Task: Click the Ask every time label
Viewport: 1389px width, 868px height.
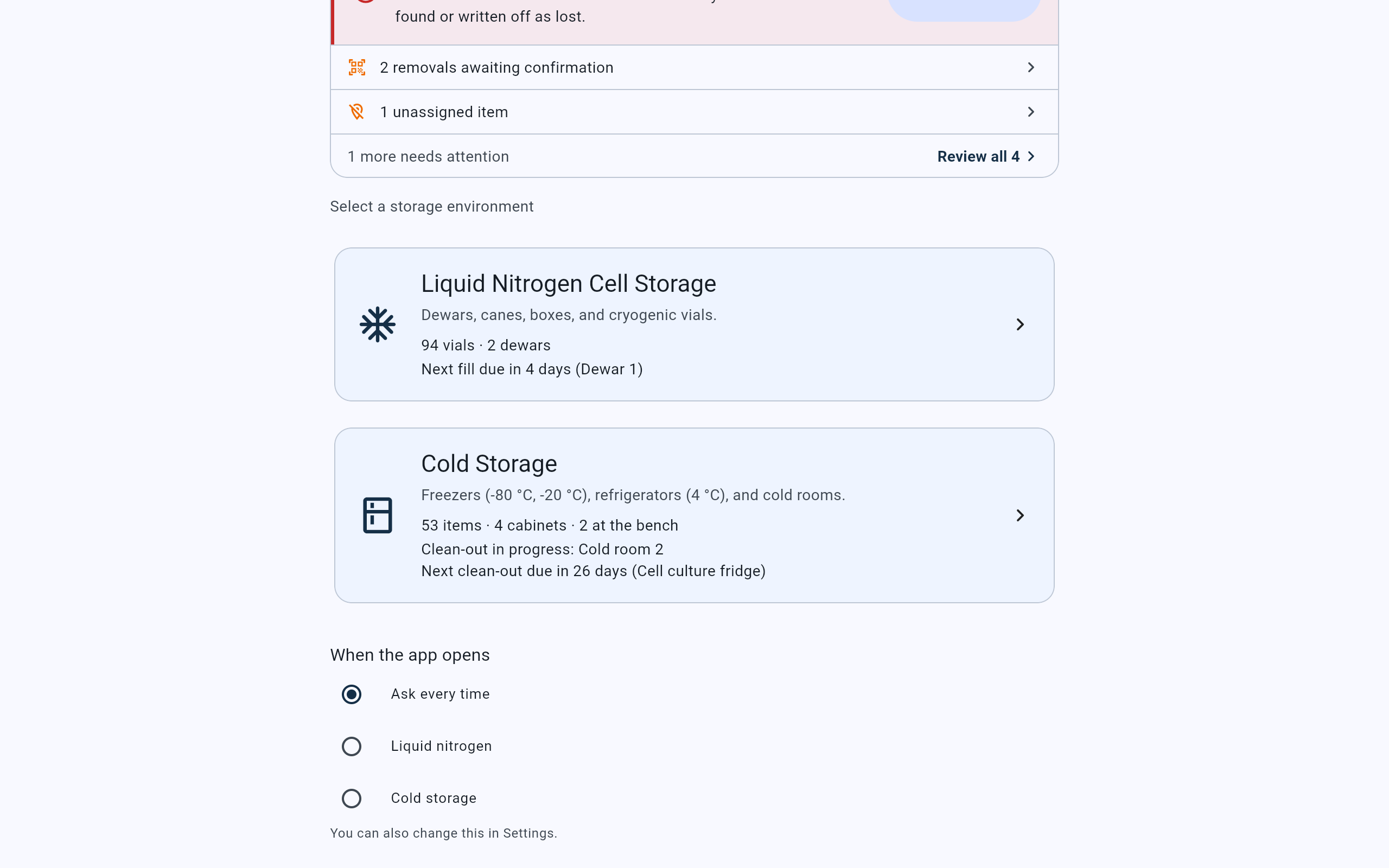Action: pyautogui.click(x=440, y=694)
